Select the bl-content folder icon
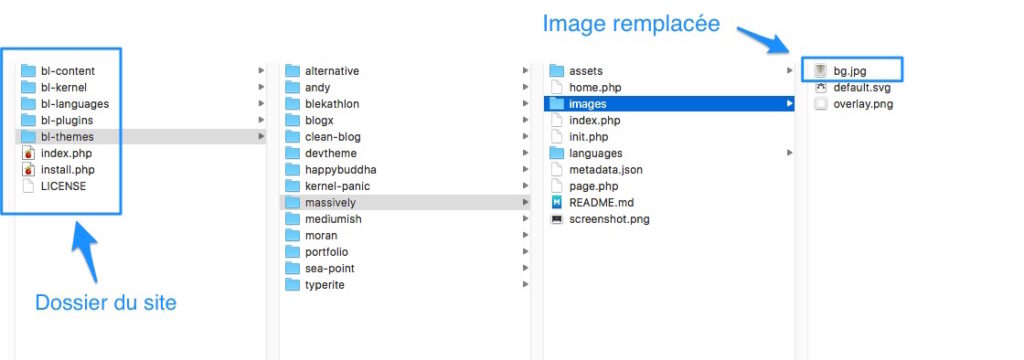The width and height of the screenshot is (1024, 360). 28,71
